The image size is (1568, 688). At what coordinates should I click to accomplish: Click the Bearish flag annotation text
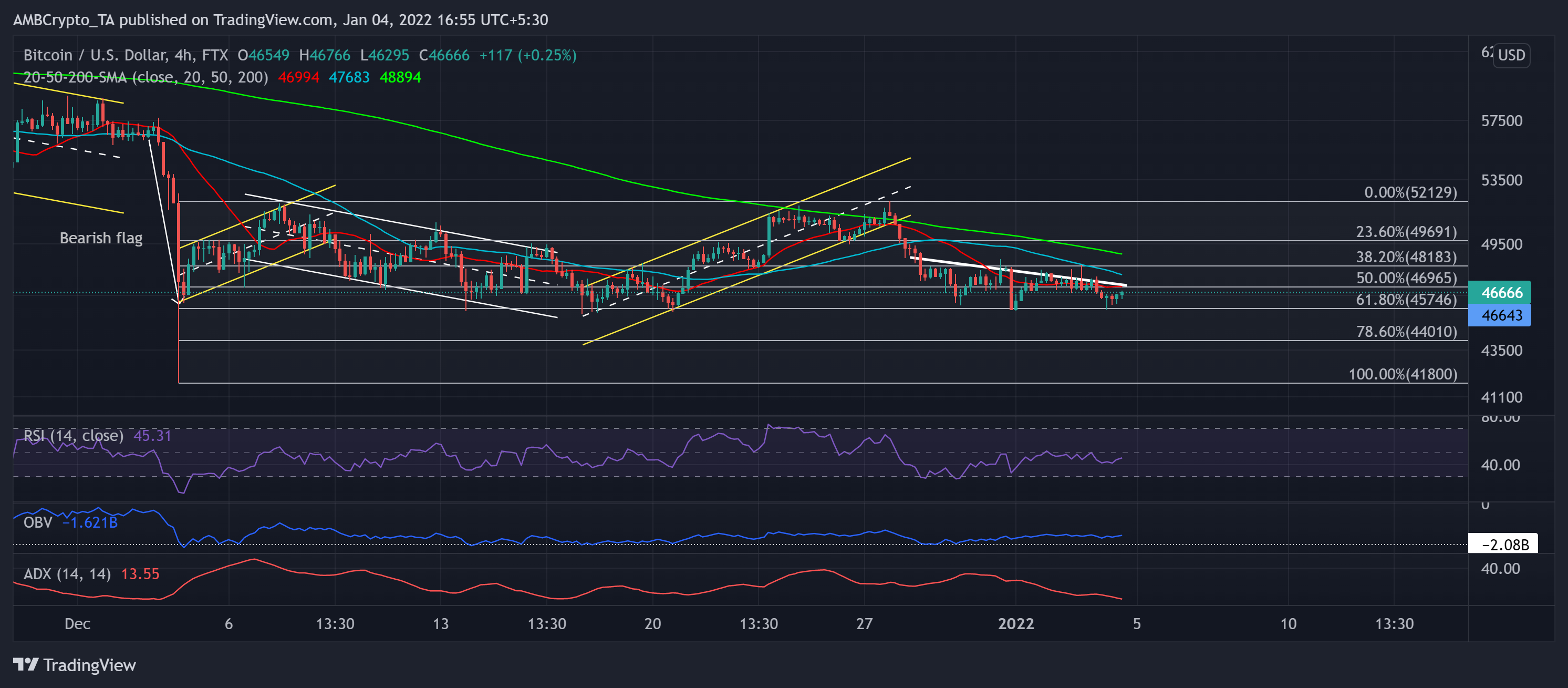[x=101, y=238]
